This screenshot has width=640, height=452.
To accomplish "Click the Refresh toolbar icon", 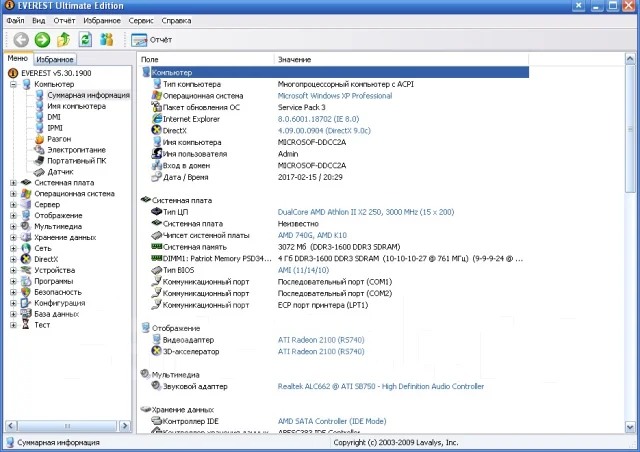I will pos(85,40).
